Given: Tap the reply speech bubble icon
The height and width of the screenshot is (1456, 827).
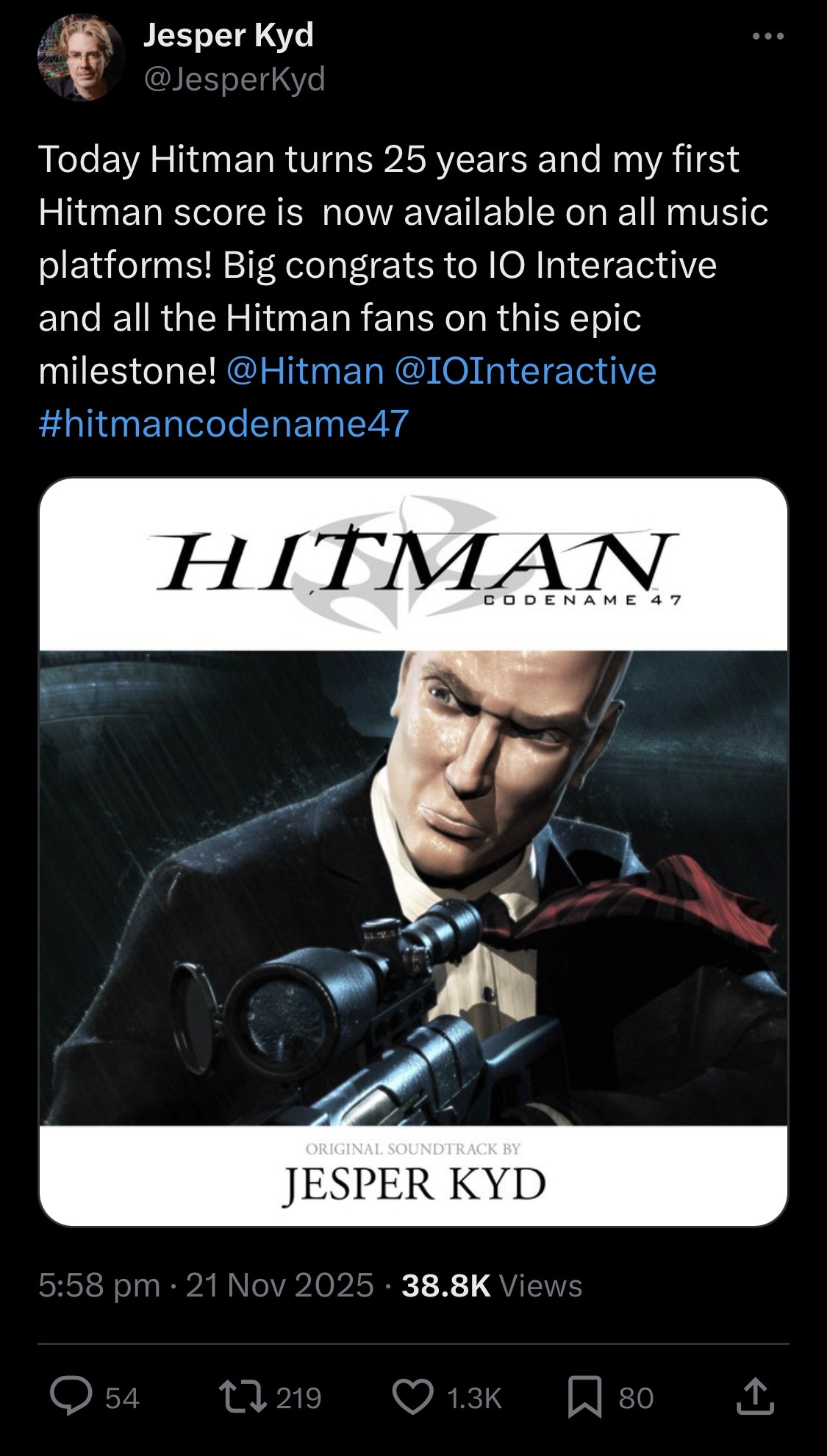Looking at the screenshot, I should (71, 1396).
